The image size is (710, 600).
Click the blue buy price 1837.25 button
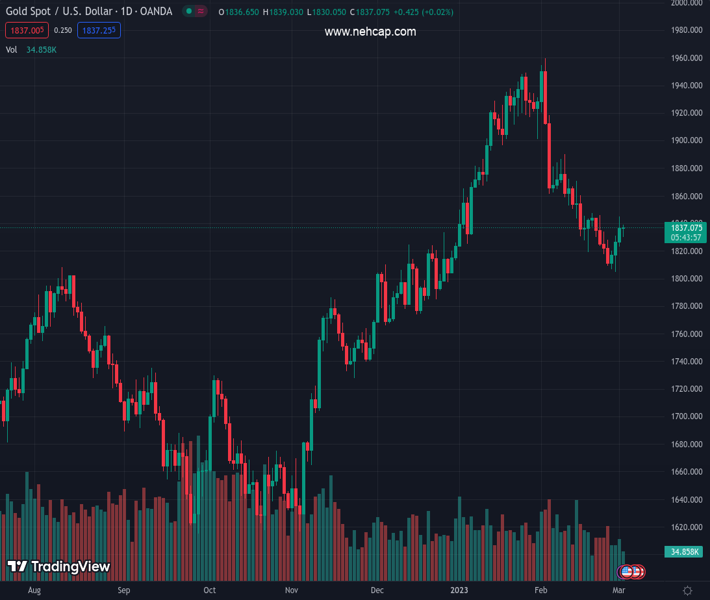coord(99,31)
